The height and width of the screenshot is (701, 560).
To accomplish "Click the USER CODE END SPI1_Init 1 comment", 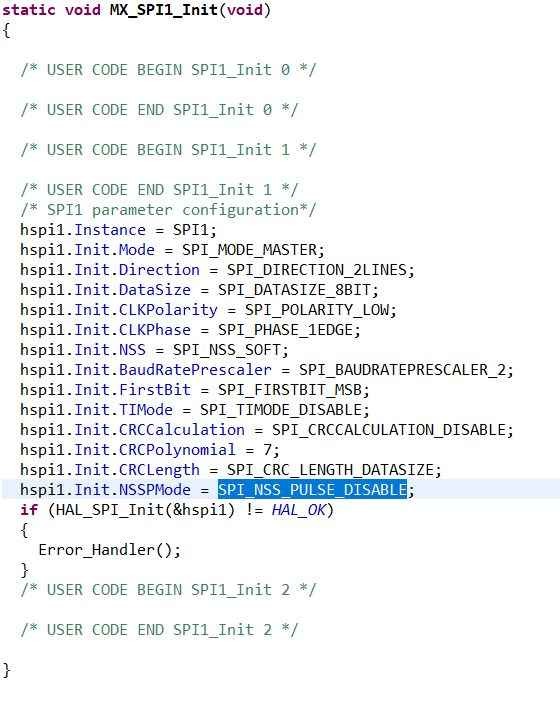I will (x=159, y=190).
